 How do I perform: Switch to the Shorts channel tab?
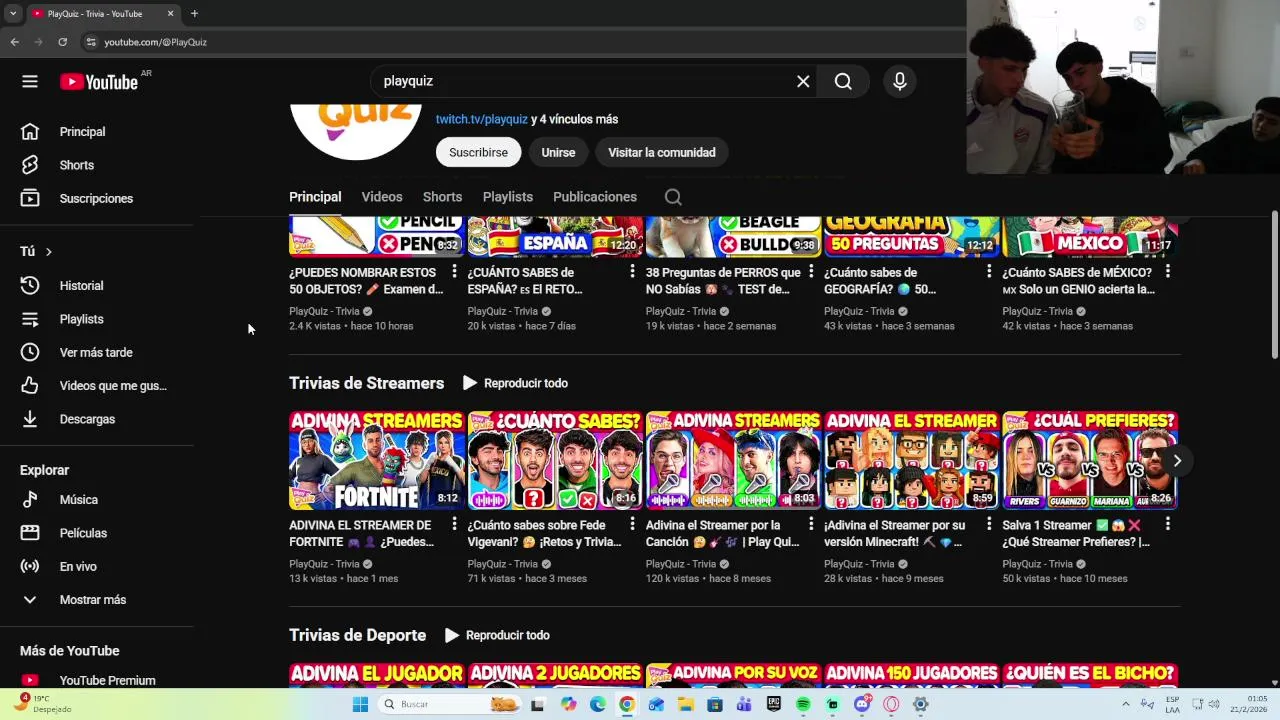(x=442, y=197)
